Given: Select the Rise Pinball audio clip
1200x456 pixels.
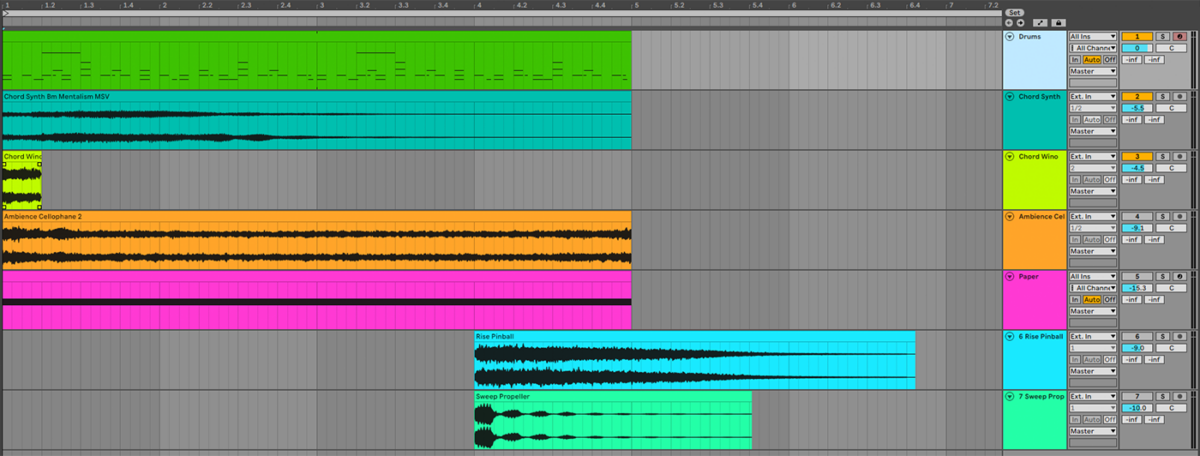Looking at the screenshot, I should [x=695, y=360].
